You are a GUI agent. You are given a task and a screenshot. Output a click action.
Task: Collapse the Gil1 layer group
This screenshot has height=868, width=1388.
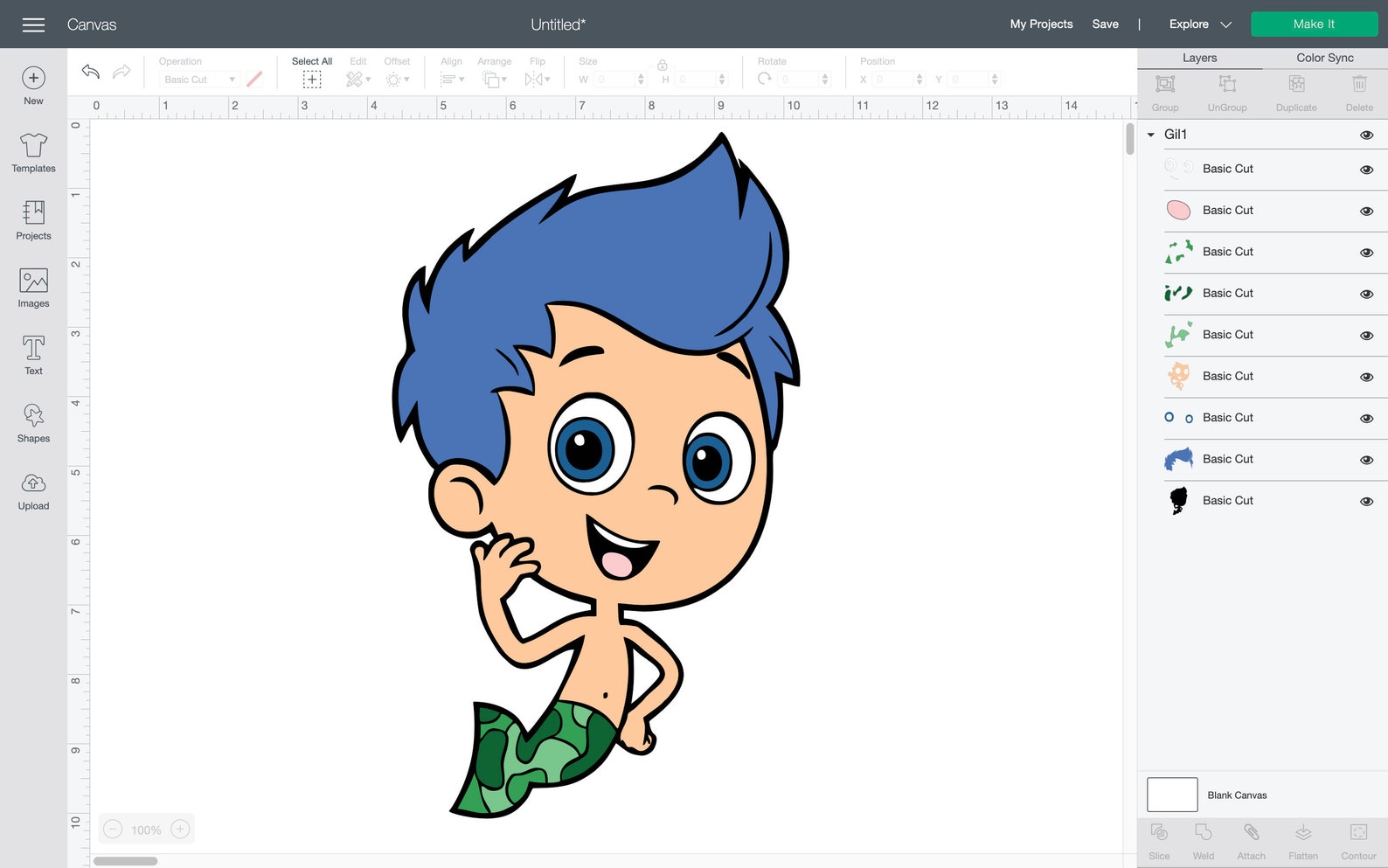tap(1151, 135)
